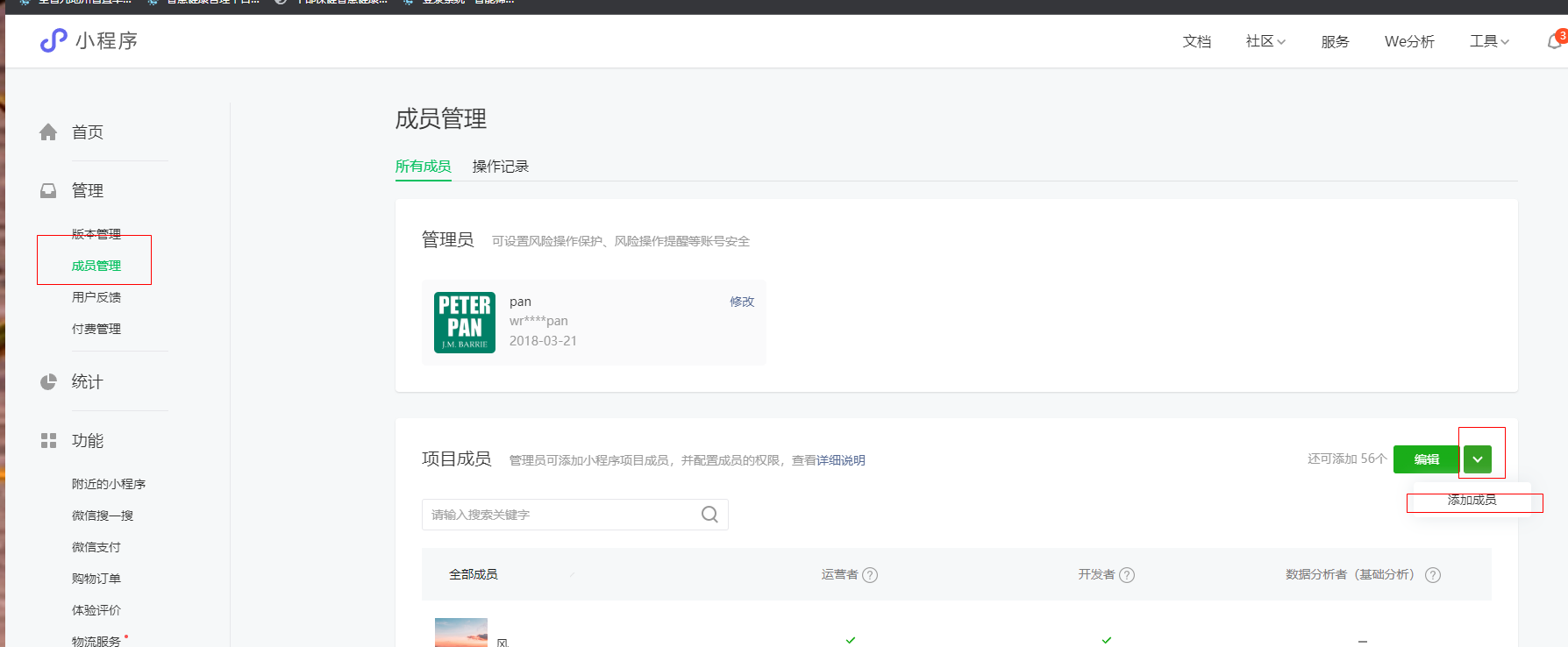1568x647 pixels.
Task: Expand the 工具 dropdown menu
Action: [x=1489, y=41]
